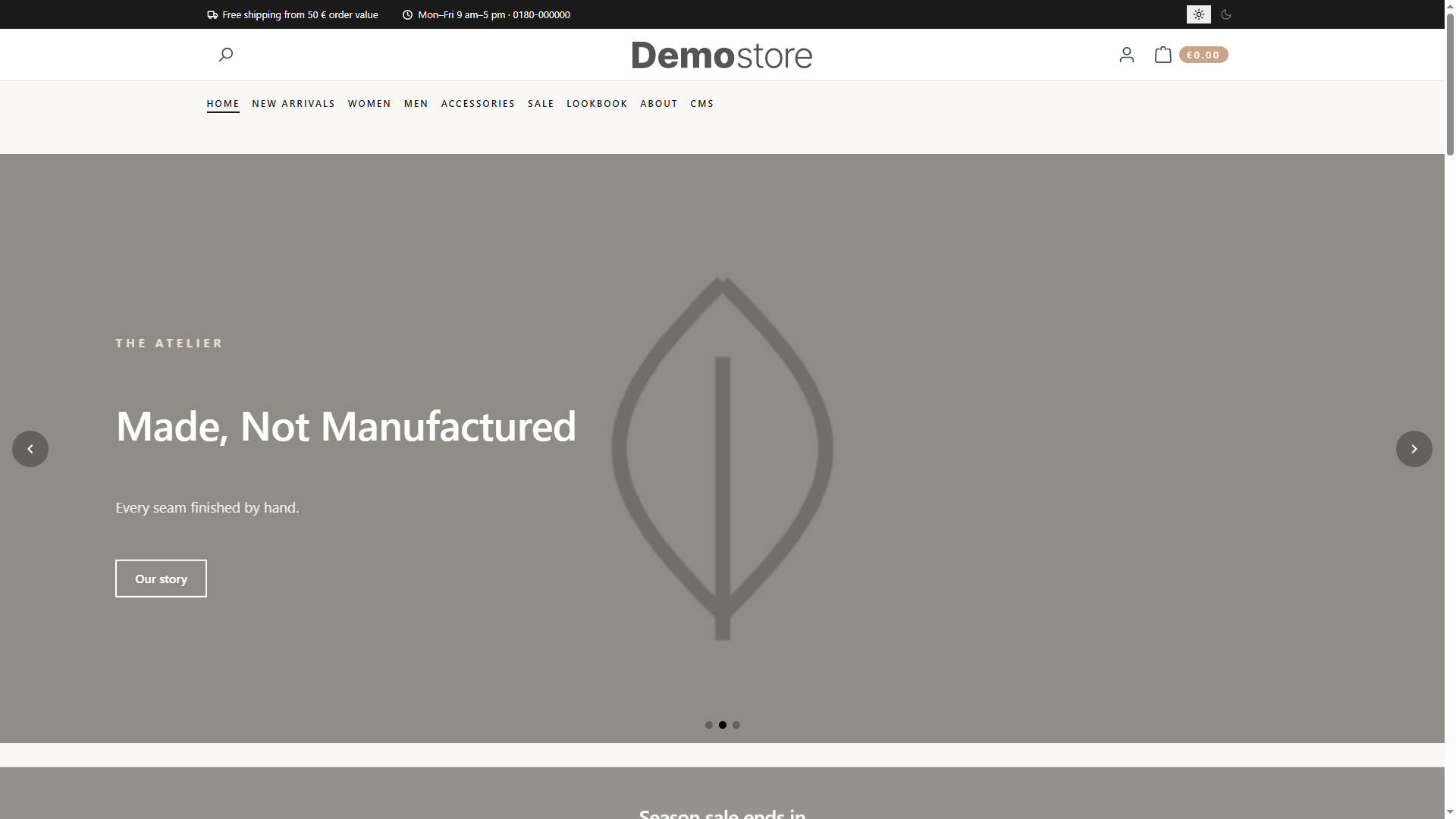Open the Women category menu
Viewport: 1456px width, 819px height.
369,104
